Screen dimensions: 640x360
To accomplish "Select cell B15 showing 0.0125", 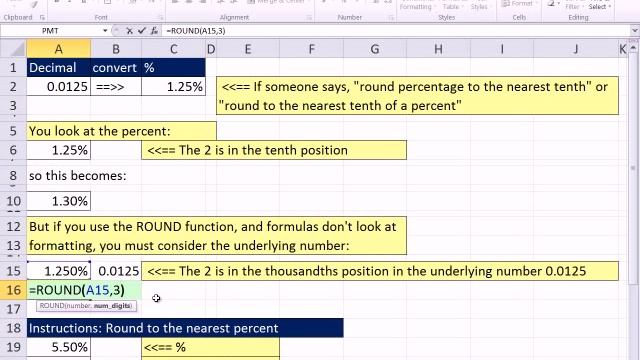I will coord(116,271).
